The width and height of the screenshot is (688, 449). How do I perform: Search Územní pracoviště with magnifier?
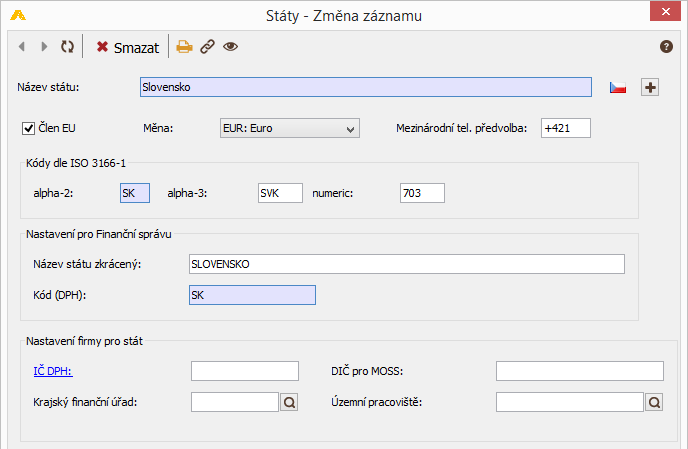click(x=654, y=402)
